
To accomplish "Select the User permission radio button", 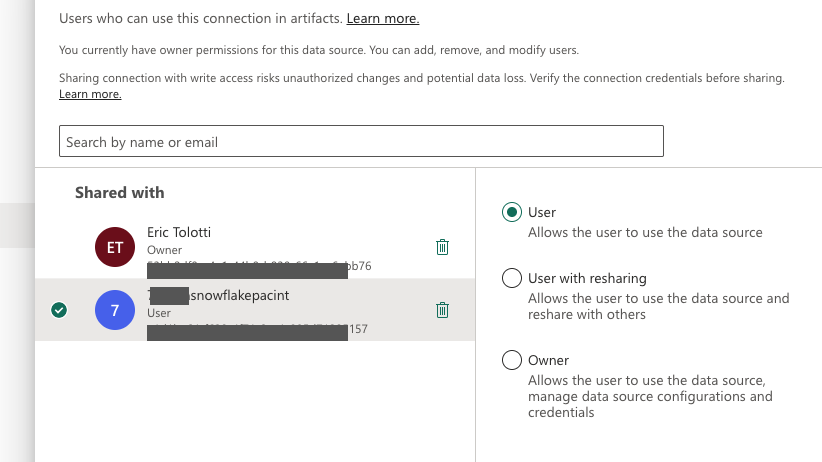I will coord(512,212).
